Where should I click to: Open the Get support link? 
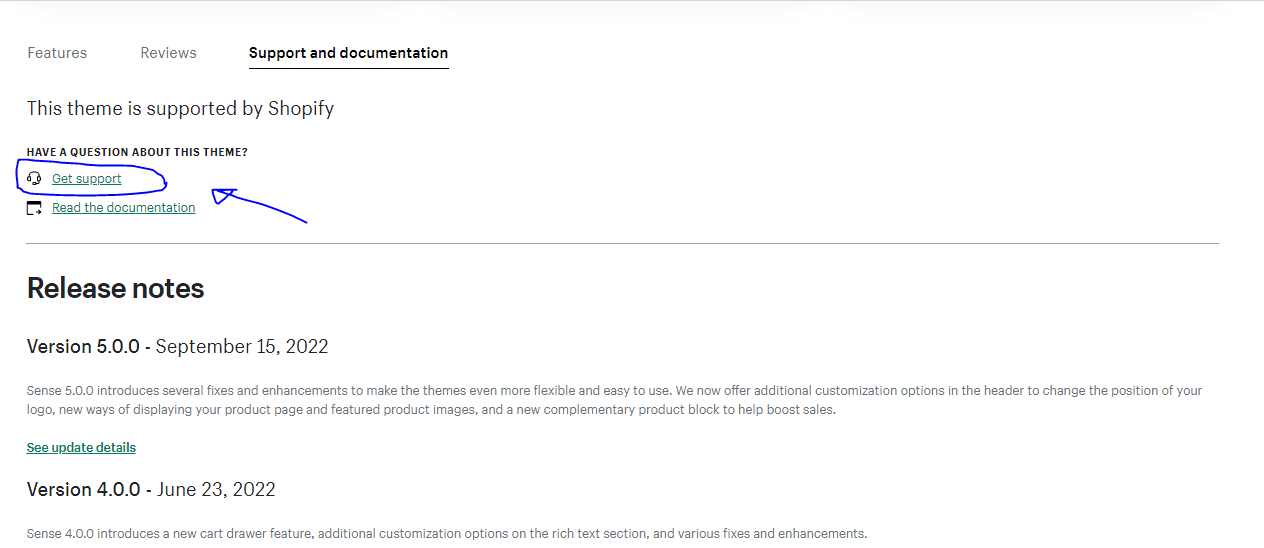(87, 179)
